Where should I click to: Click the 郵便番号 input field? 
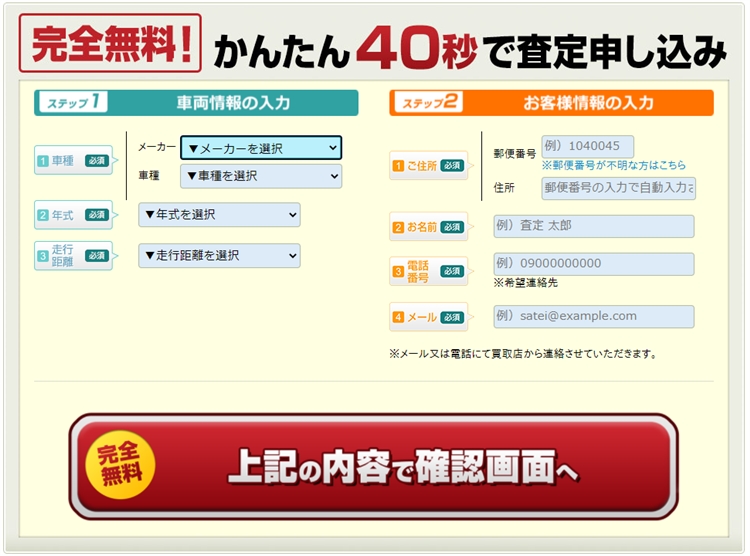pos(587,146)
